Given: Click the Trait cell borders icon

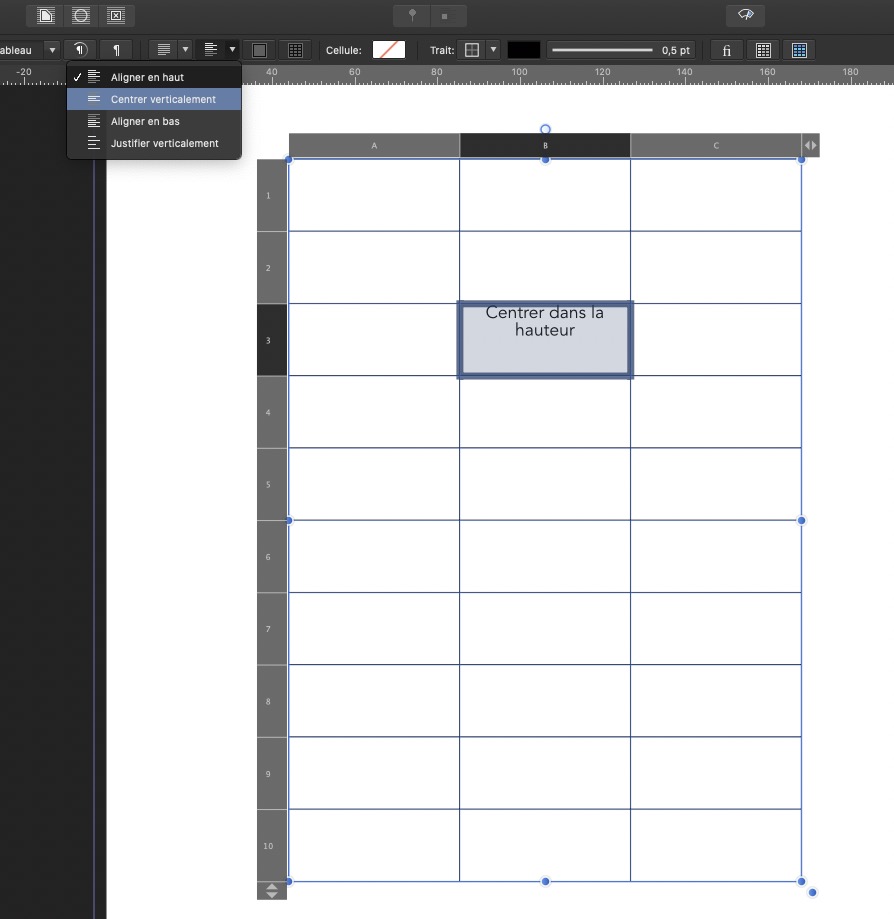Looking at the screenshot, I should click(472, 50).
